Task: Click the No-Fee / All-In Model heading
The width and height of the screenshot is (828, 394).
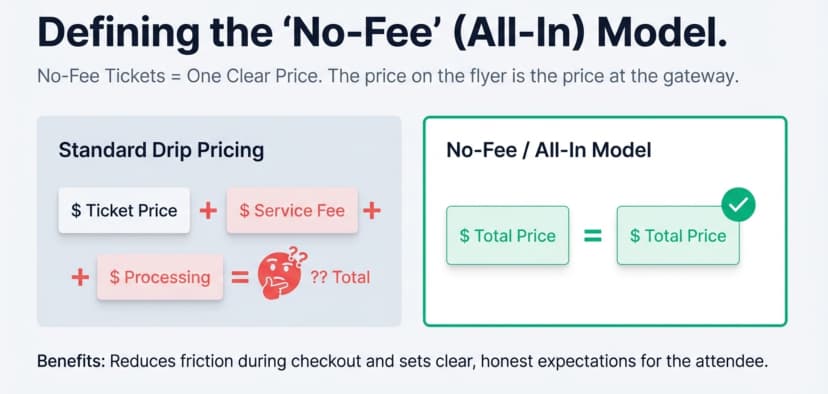Action: coord(549,150)
